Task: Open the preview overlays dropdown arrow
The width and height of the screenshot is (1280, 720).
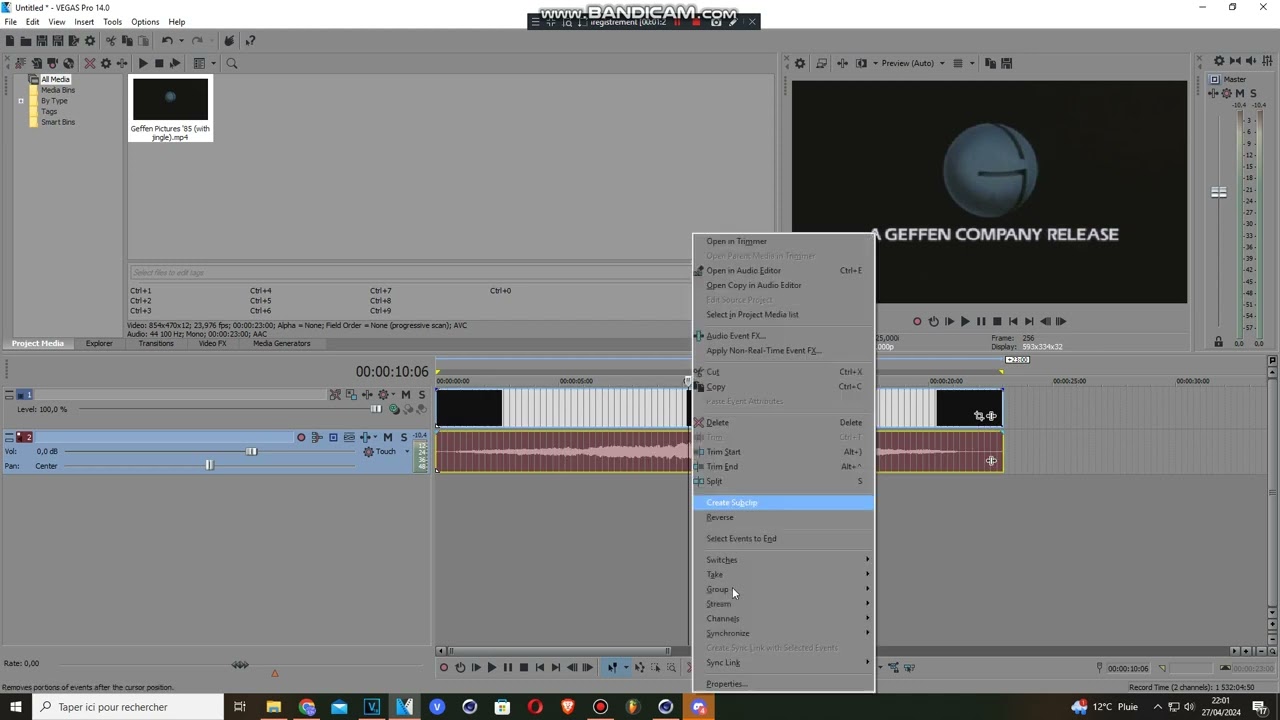Action: 972,63
